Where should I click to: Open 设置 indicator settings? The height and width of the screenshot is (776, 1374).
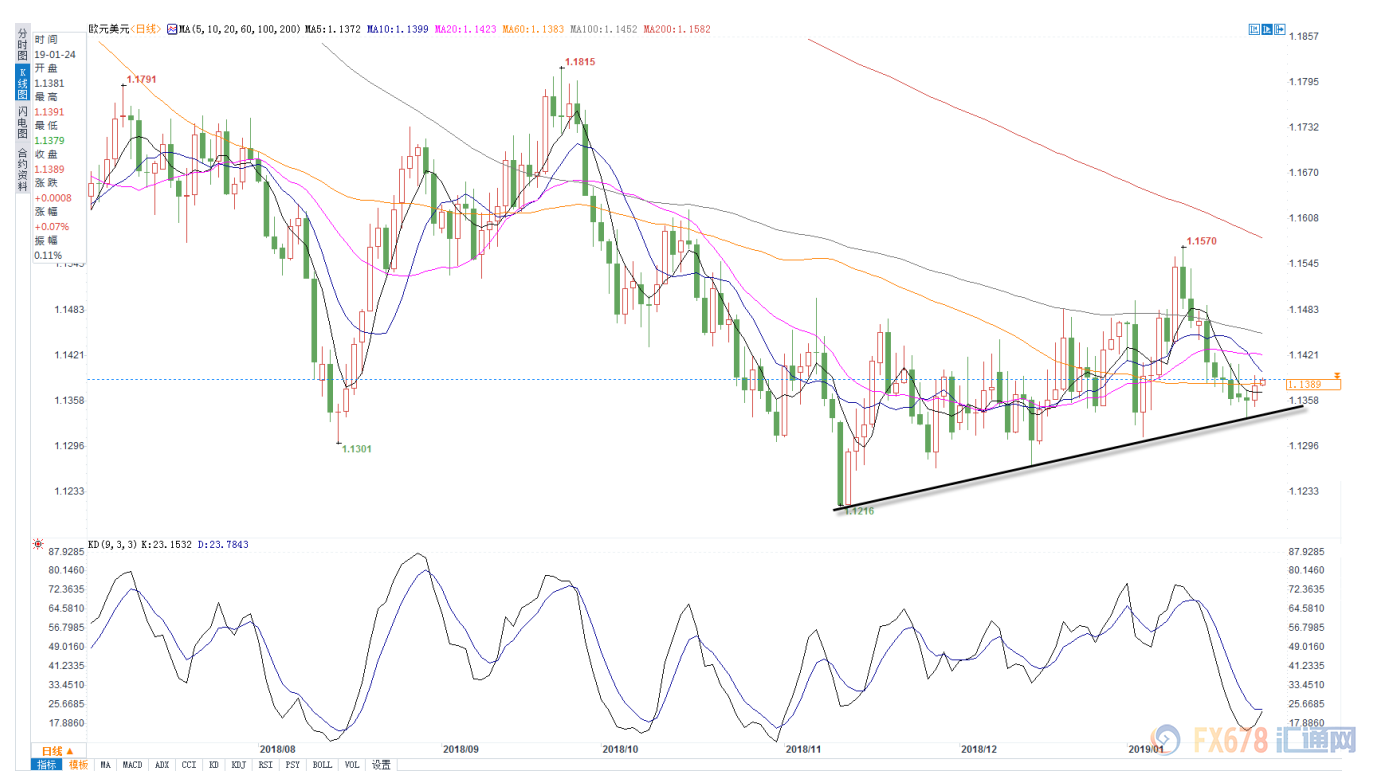tap(381, 765)
